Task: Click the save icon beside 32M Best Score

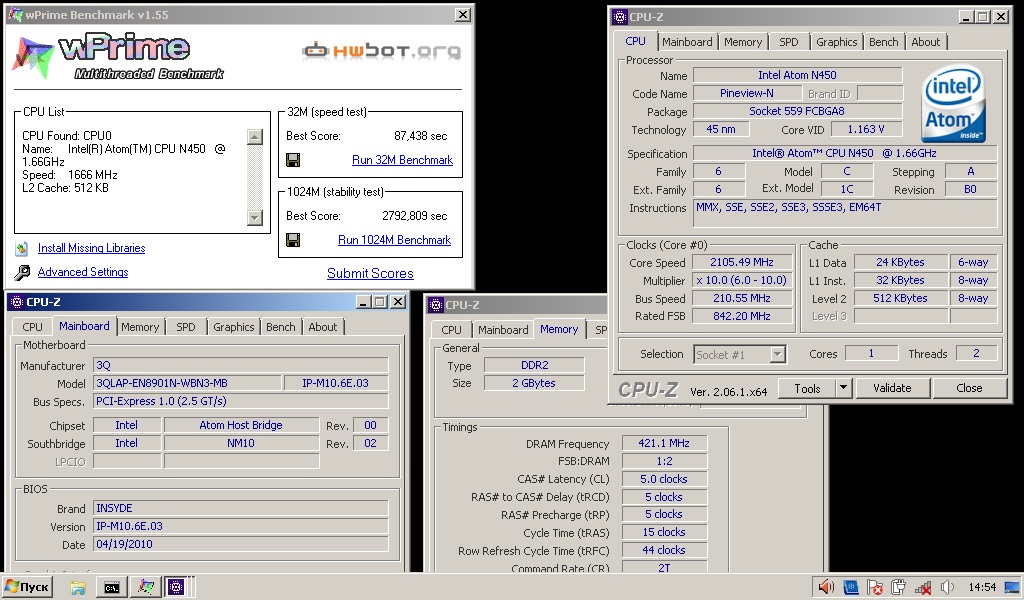Action: (x=293, y=160)
